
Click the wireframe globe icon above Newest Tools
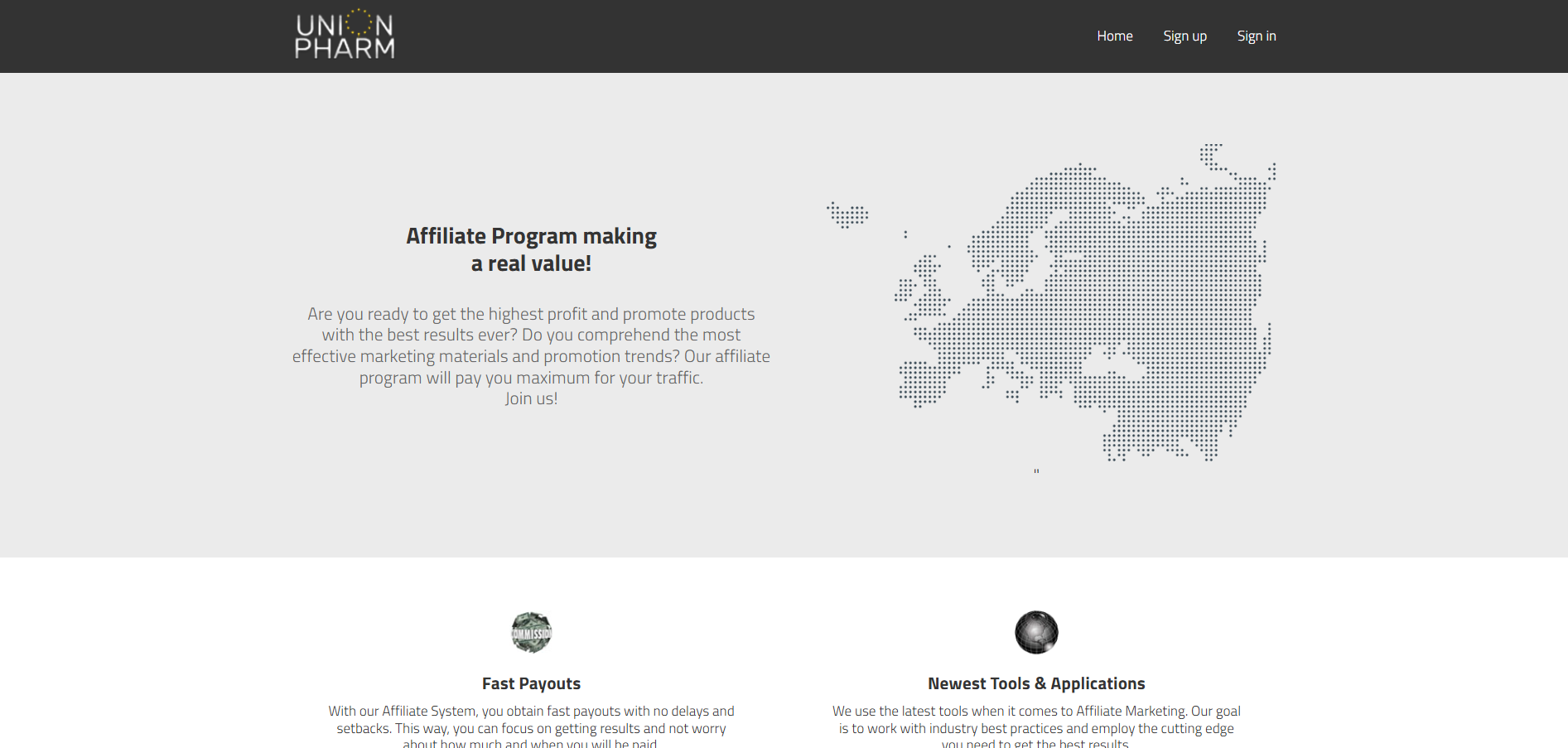coord(1035,632)
